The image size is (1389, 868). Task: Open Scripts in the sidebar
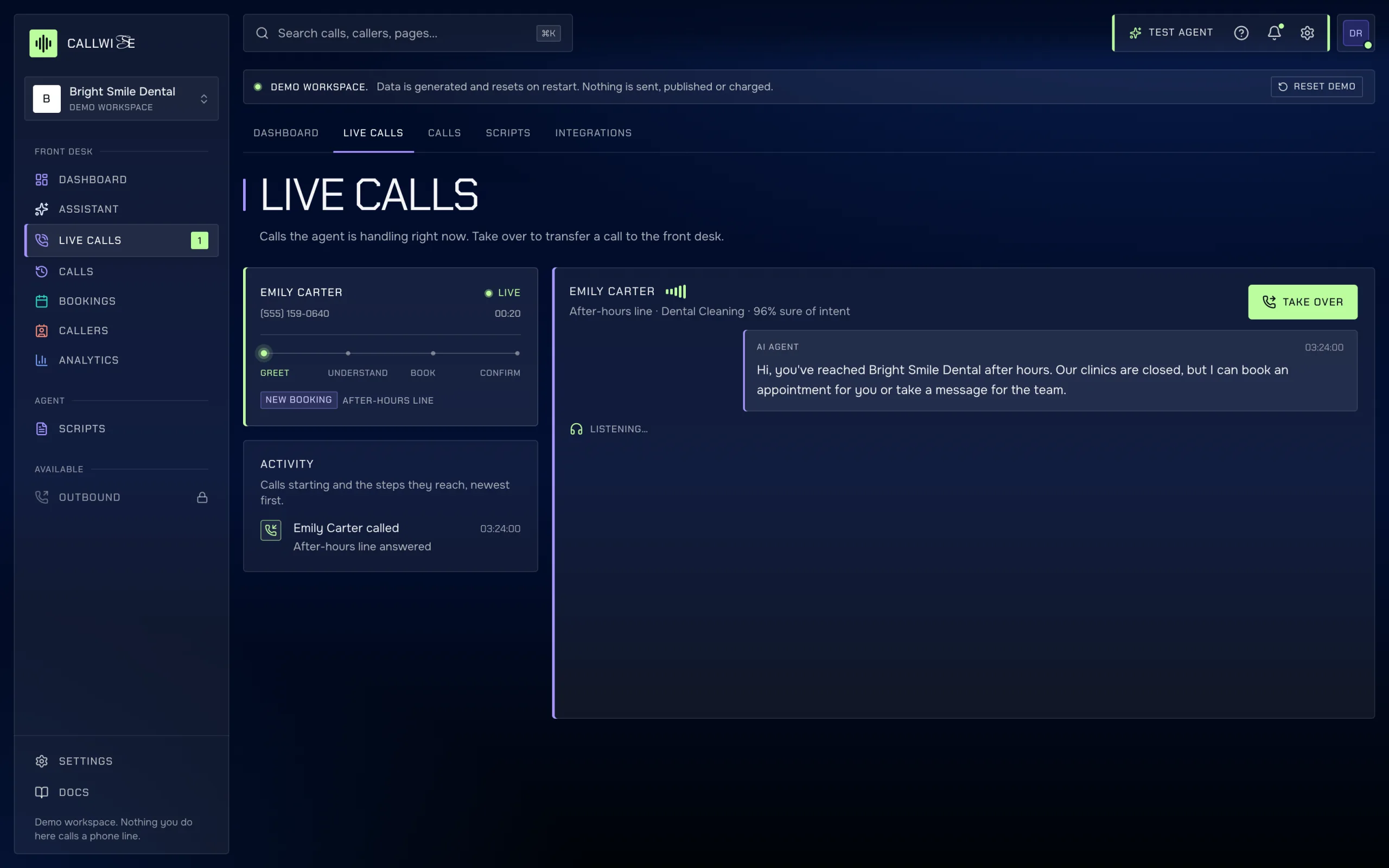point(122,429)
